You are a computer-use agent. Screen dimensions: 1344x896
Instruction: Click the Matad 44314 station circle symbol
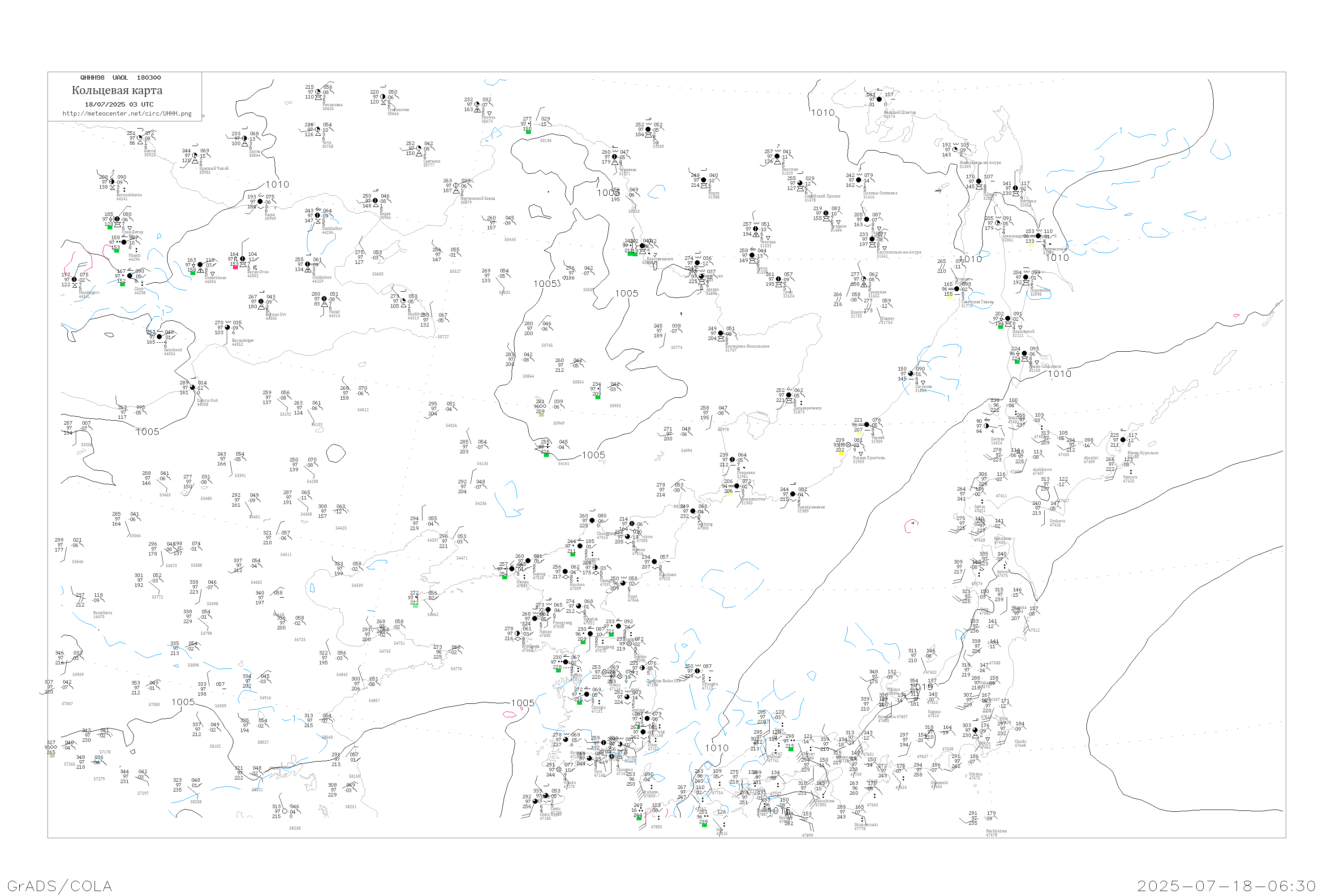click(324, 299)
